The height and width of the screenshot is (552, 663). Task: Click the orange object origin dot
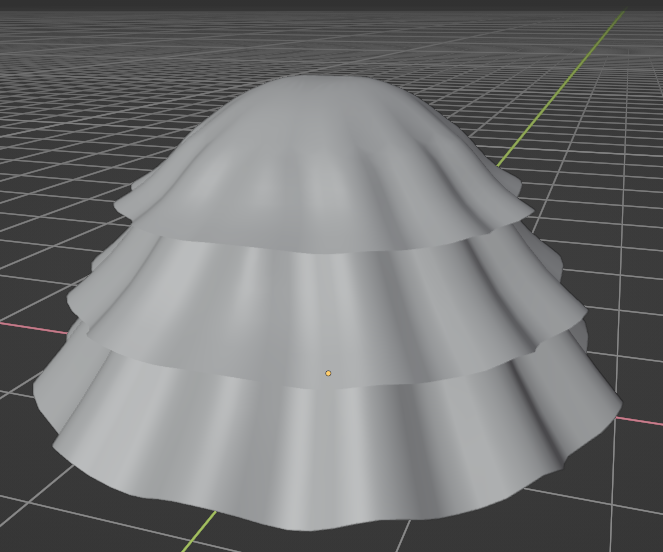pos(328,373)
